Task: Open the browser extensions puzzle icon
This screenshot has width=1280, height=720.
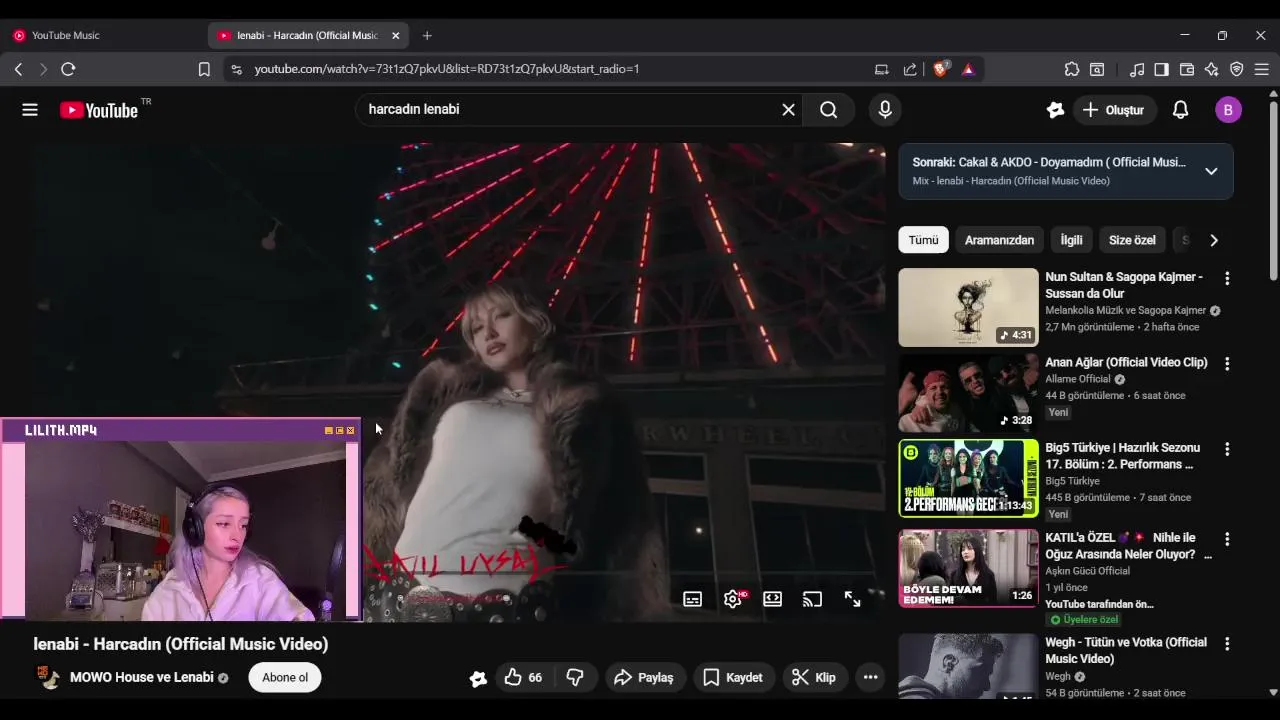Action: [1072, 69]
